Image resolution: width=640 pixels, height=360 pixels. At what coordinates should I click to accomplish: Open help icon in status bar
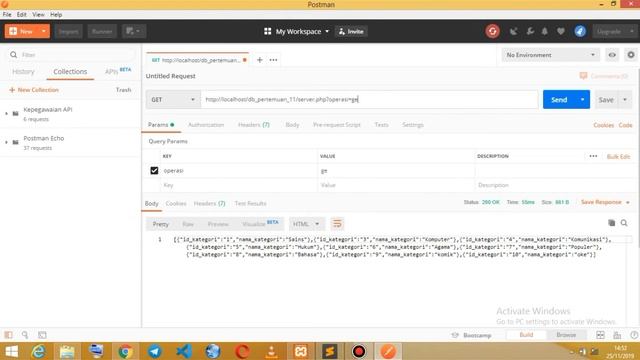633,335
